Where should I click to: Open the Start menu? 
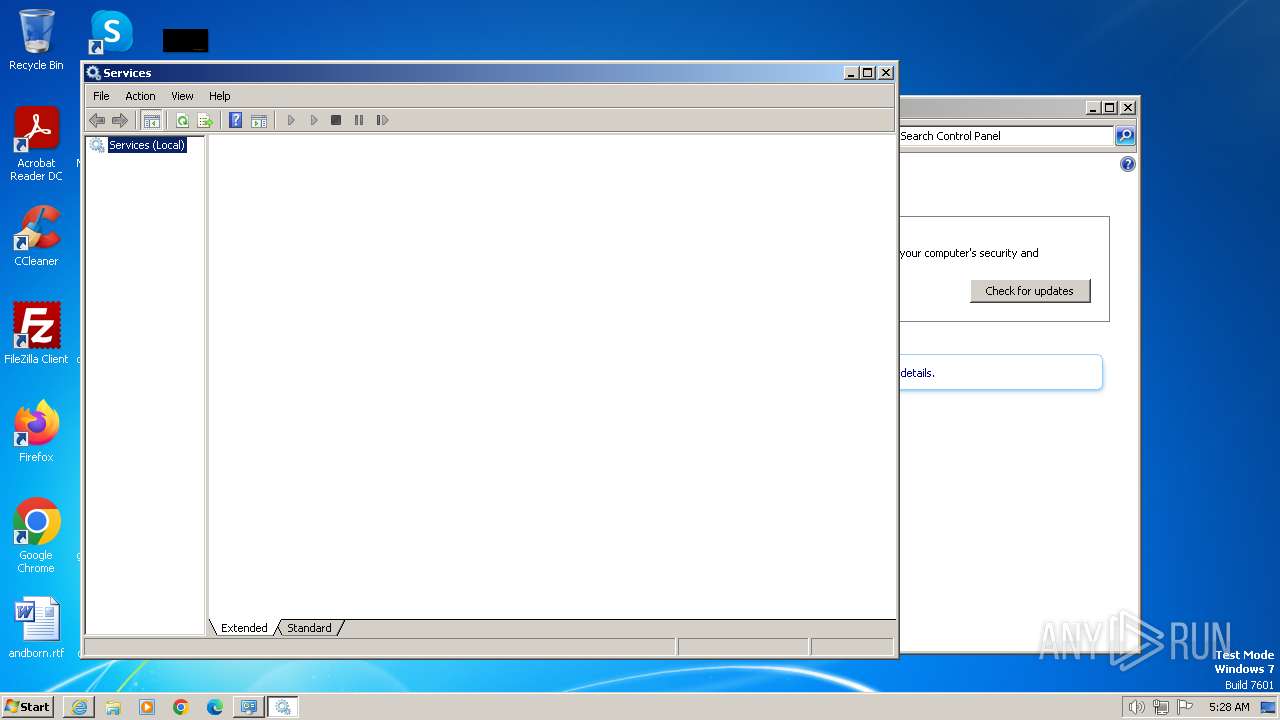click(27, 707)
